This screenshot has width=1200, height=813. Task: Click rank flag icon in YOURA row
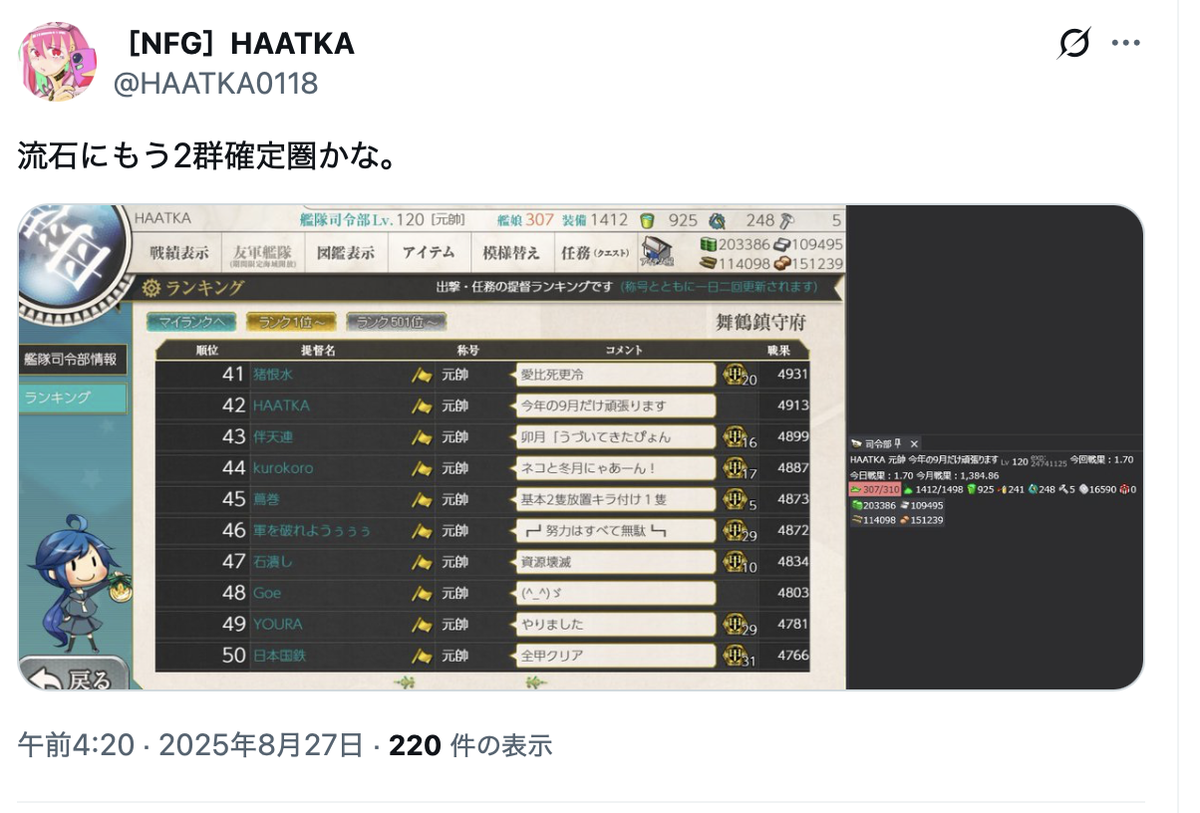(422, 624)
